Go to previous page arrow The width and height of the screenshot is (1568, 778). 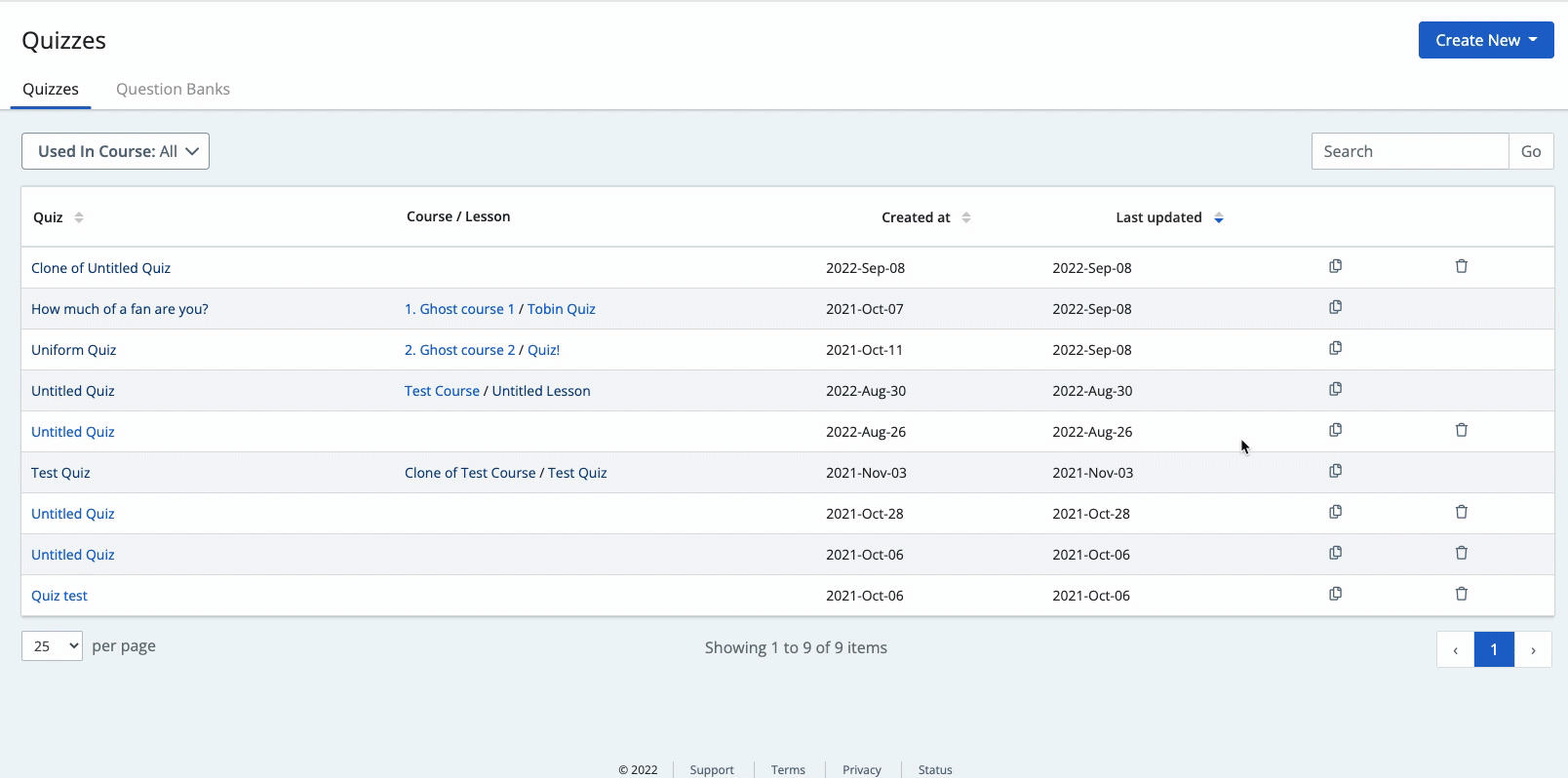pos(1456,649)
